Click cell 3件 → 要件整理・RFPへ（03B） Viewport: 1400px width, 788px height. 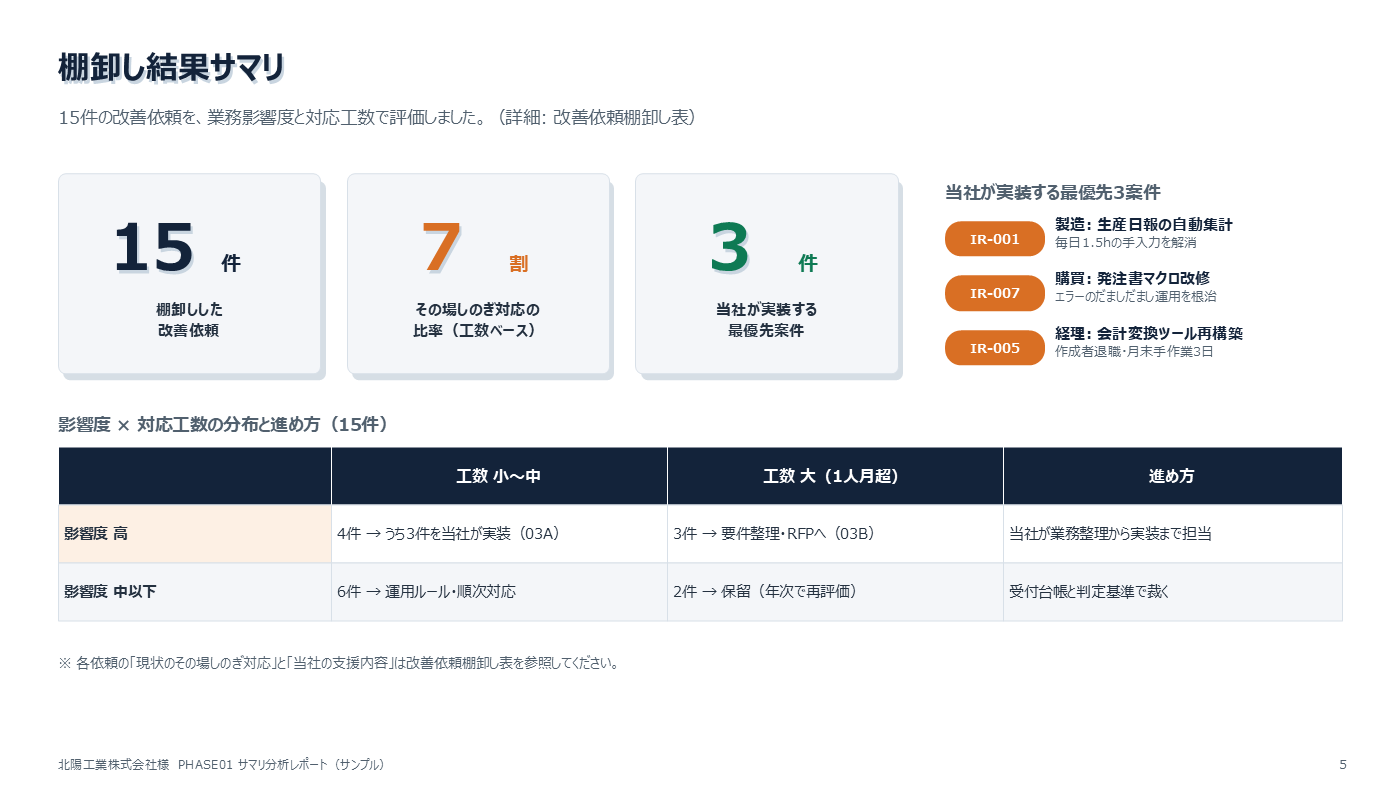point(835,534)
